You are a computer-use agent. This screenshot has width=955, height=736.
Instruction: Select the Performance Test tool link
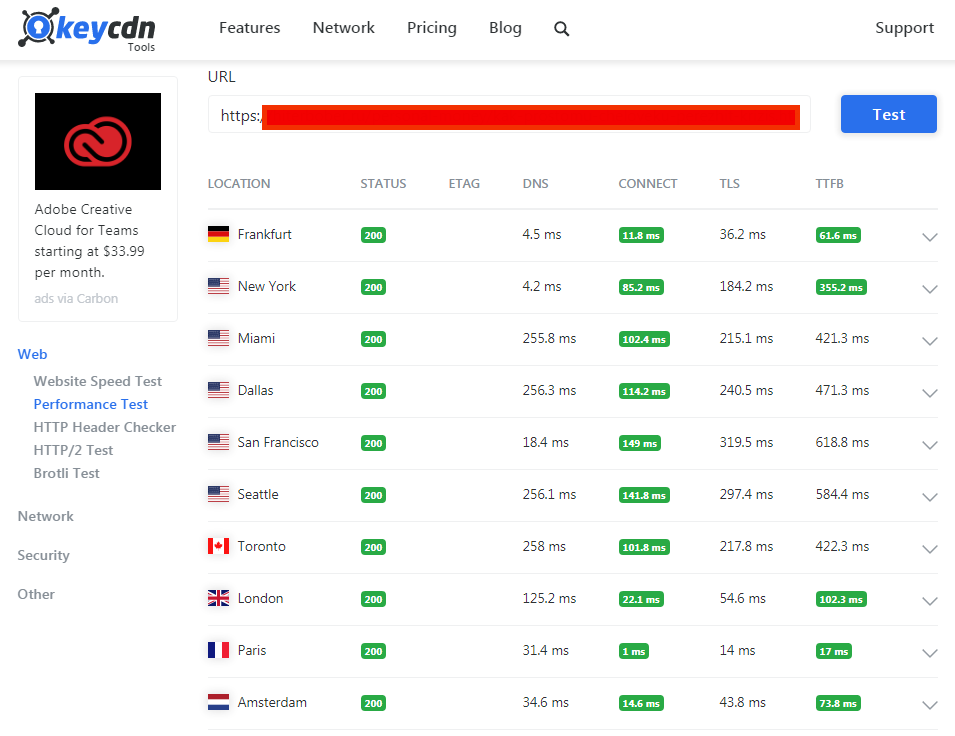[91, 405]
